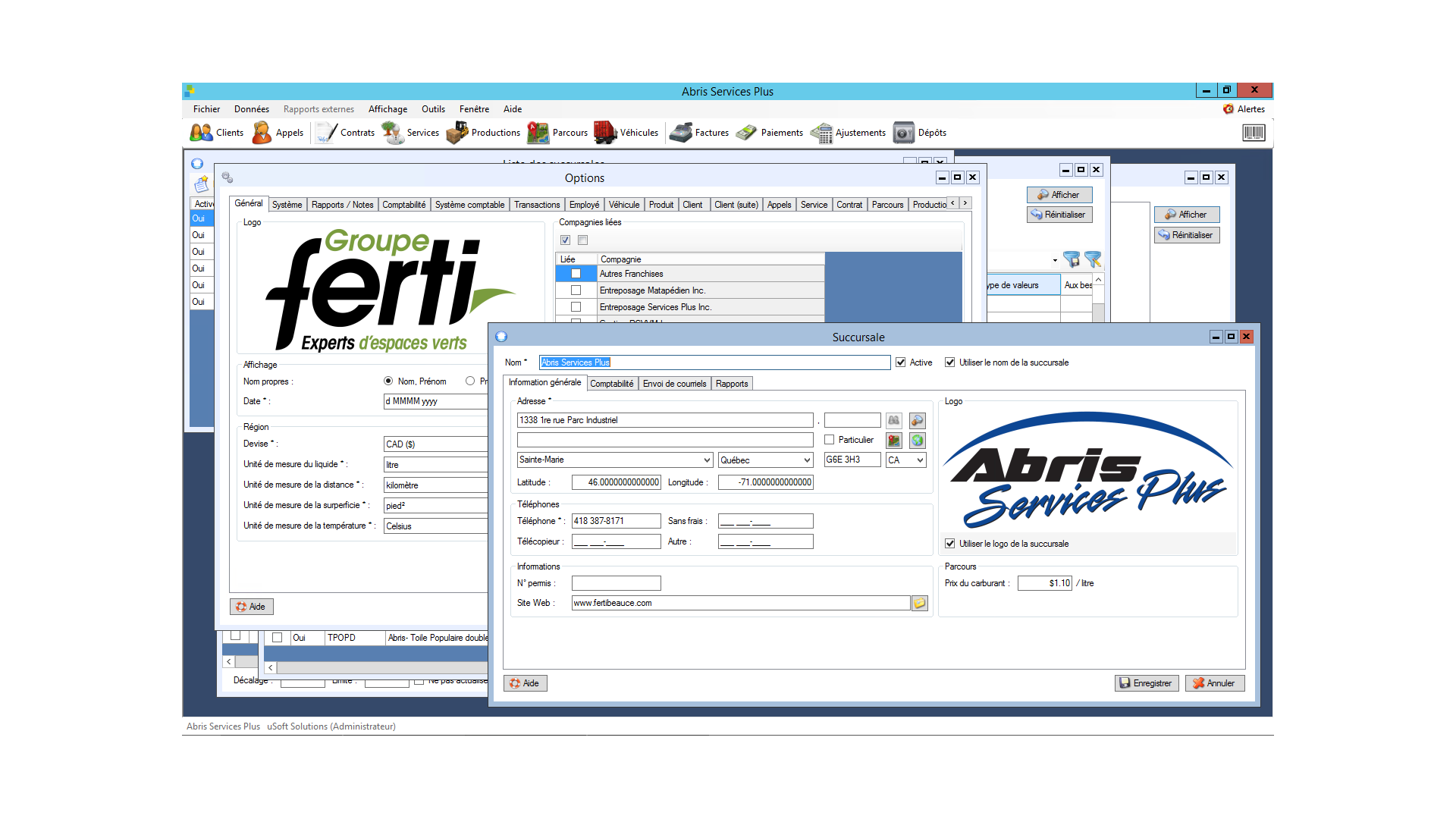Click the globe icon in Adresse

[918, 440]
